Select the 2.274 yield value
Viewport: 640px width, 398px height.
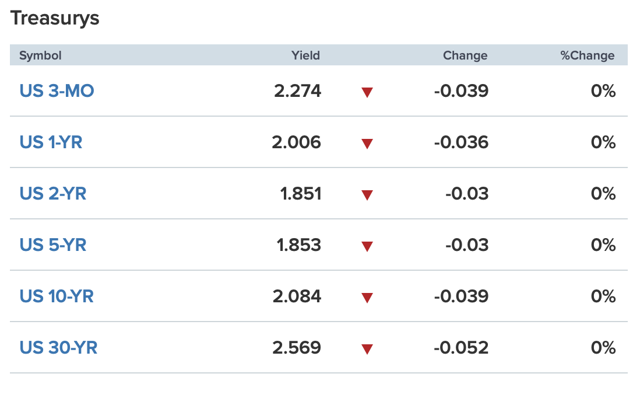(298, 91)
